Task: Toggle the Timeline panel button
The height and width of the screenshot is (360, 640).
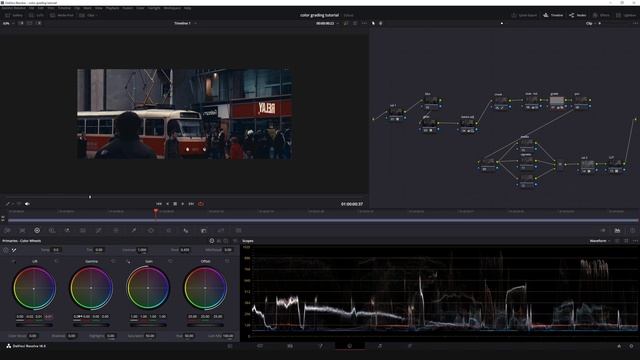Action: pos(553,15)
